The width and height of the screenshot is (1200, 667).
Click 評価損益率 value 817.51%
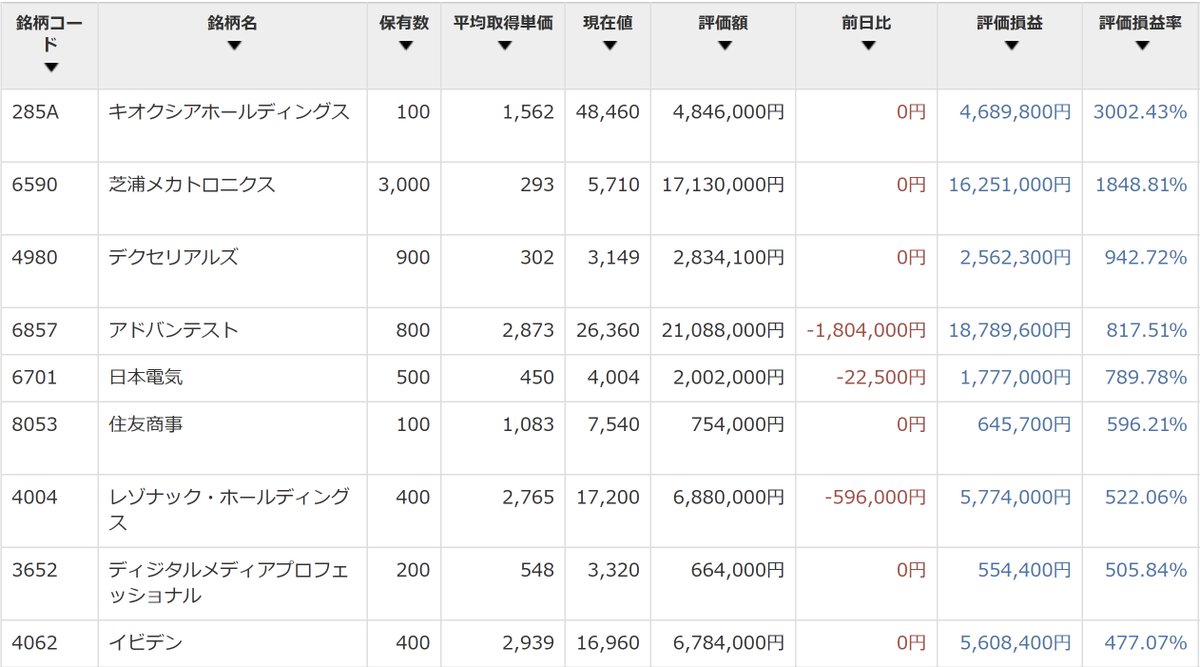click(x=1146, y=330)
